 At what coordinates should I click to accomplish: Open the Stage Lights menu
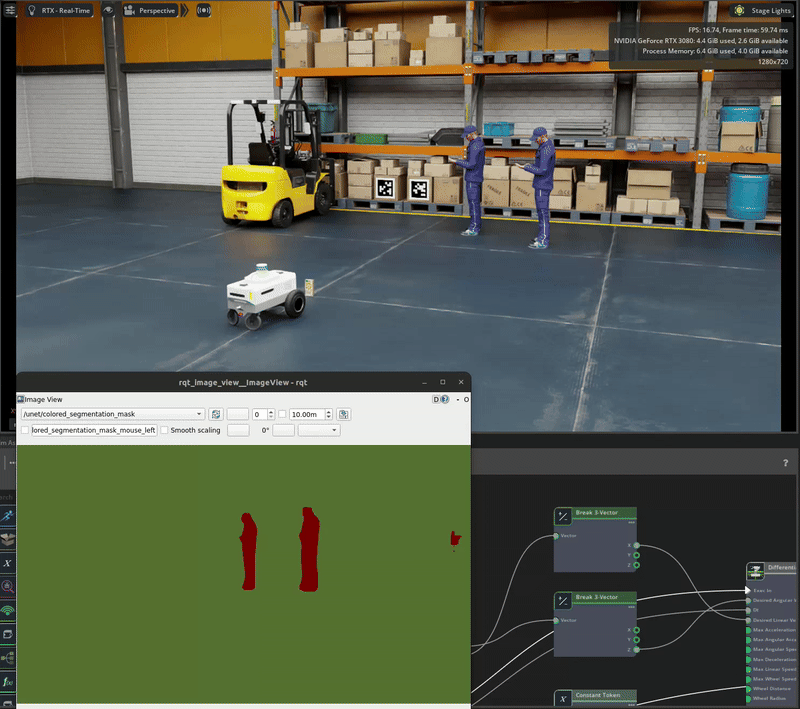click(x=763, y=10)
